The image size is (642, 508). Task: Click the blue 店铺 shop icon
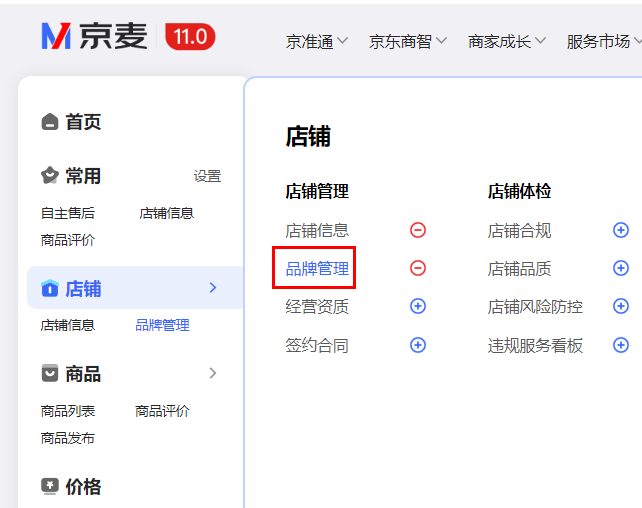(x=50, y=288)
